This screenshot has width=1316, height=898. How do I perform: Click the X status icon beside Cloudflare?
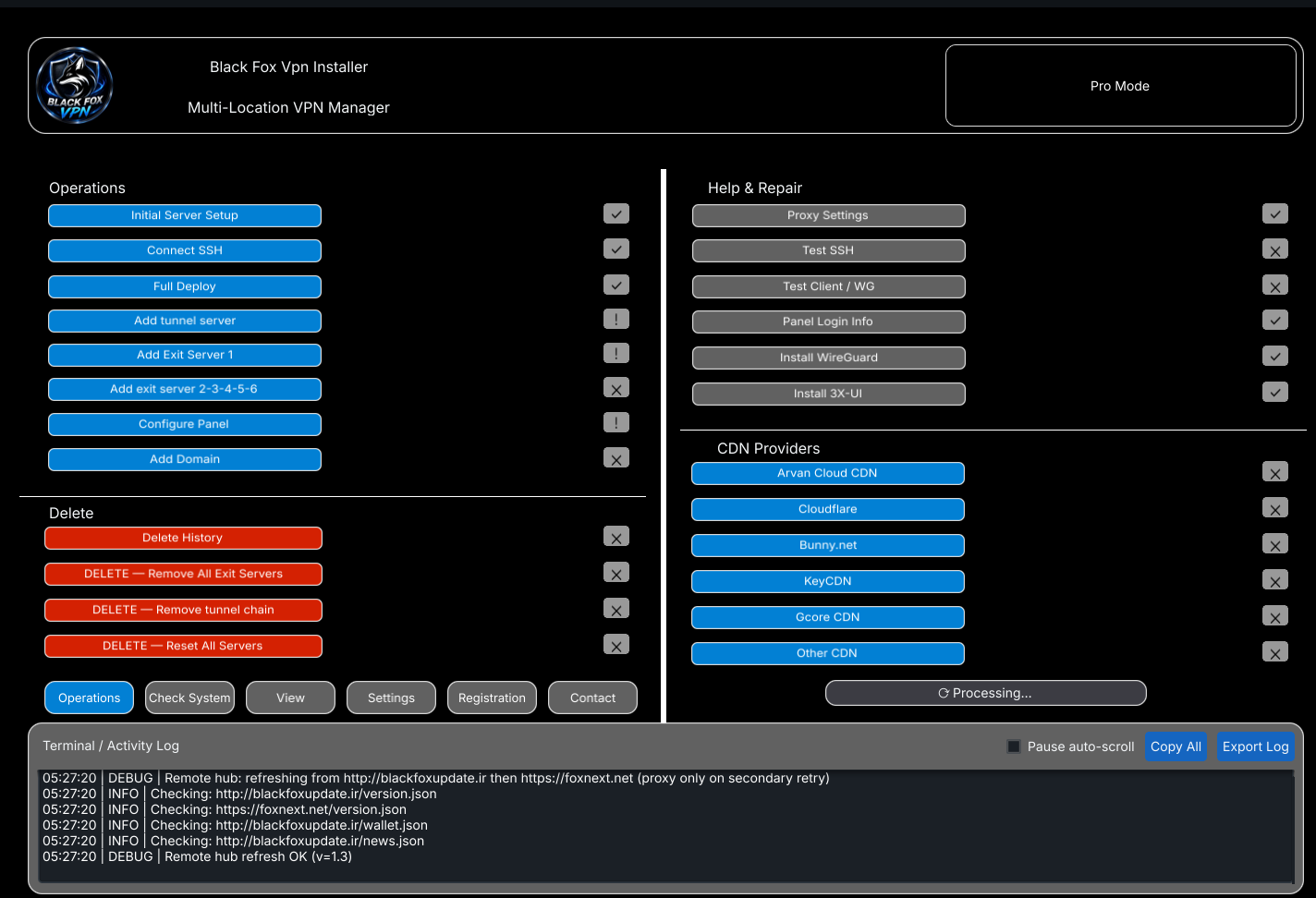tap(1275, 509)
